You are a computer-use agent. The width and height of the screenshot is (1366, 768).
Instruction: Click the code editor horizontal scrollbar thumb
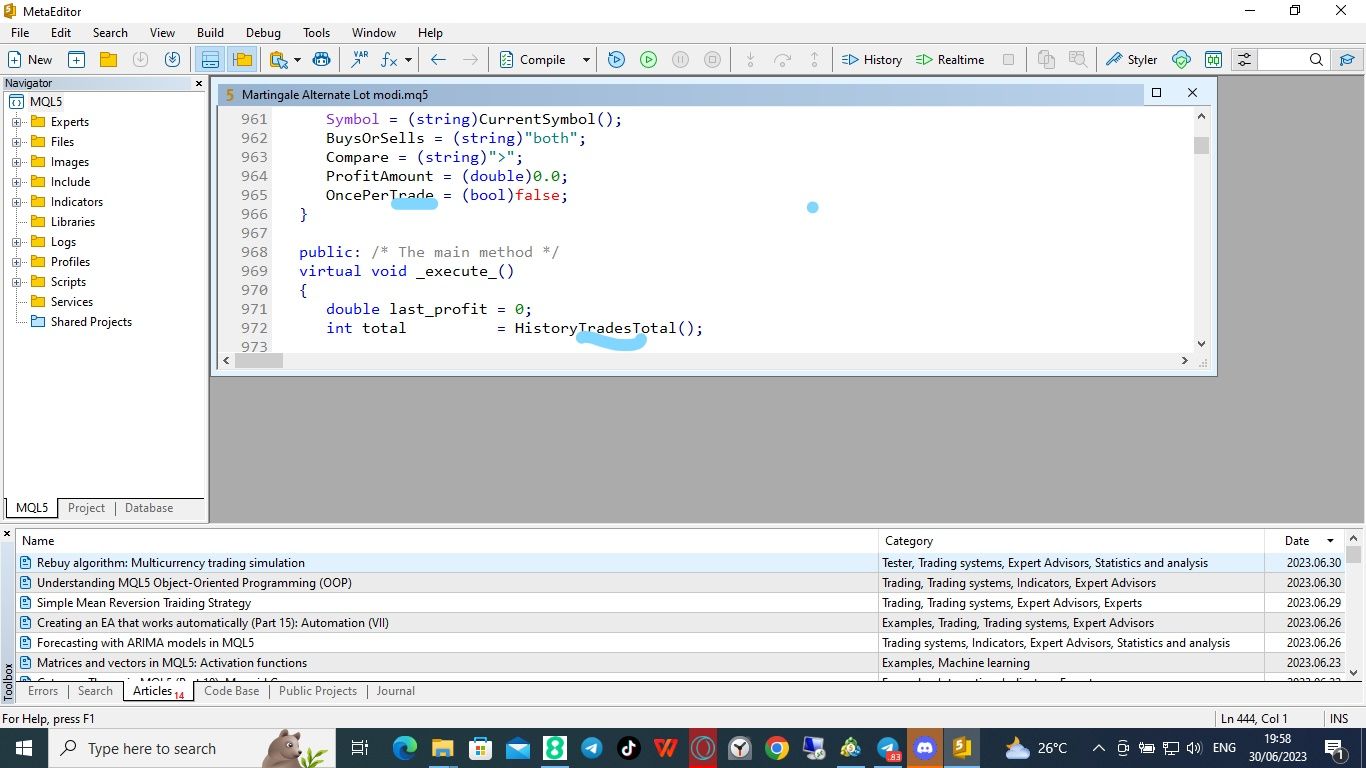[259, 361]
